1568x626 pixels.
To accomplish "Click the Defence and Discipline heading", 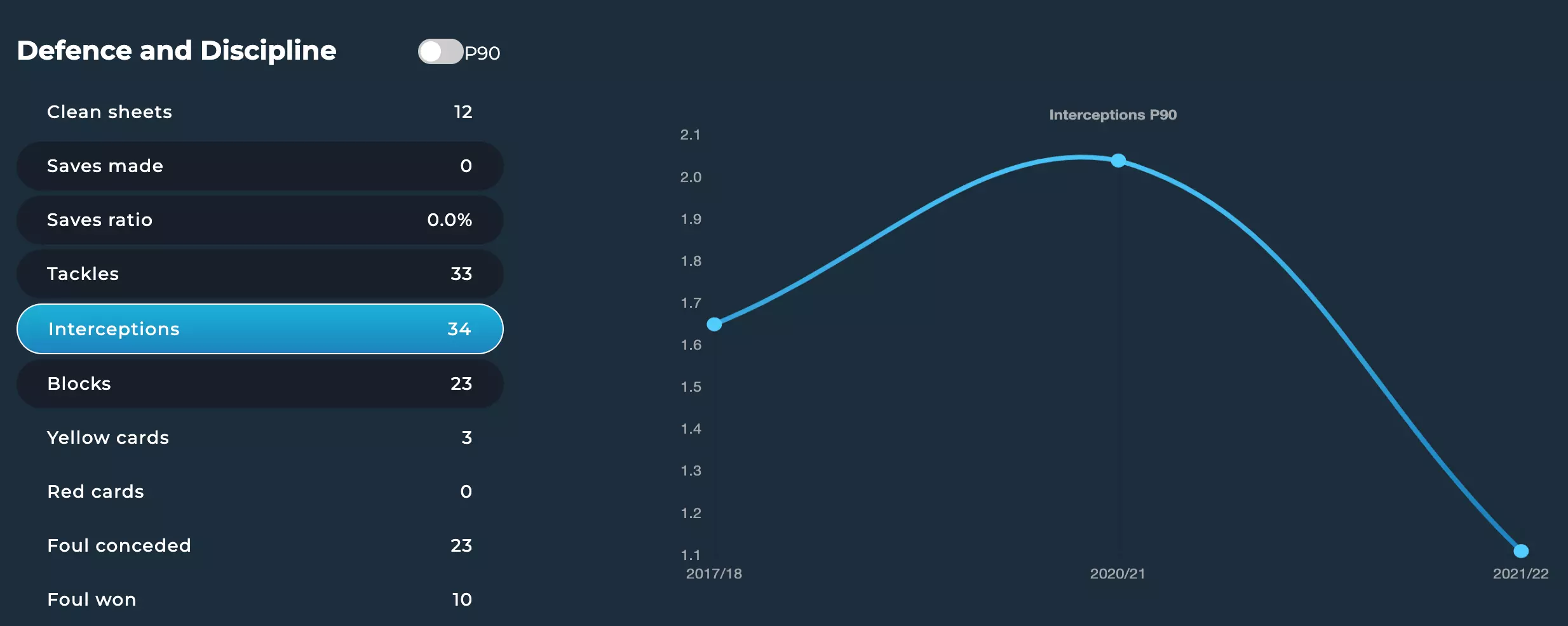I will tap(177, 51).
